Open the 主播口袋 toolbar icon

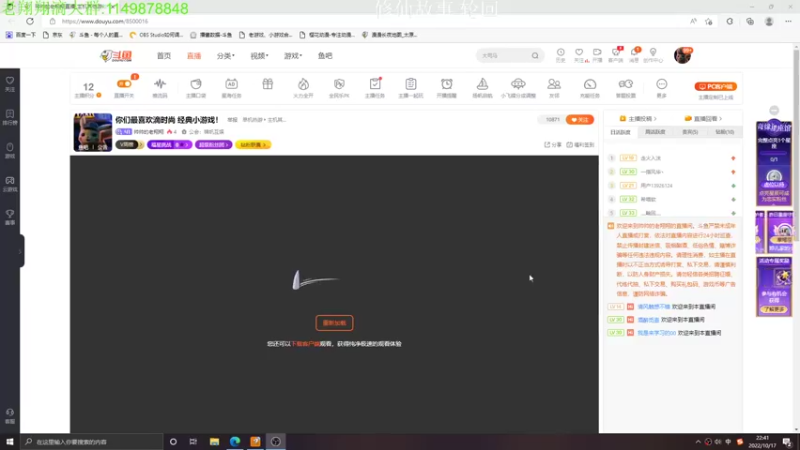click(196, 87)
